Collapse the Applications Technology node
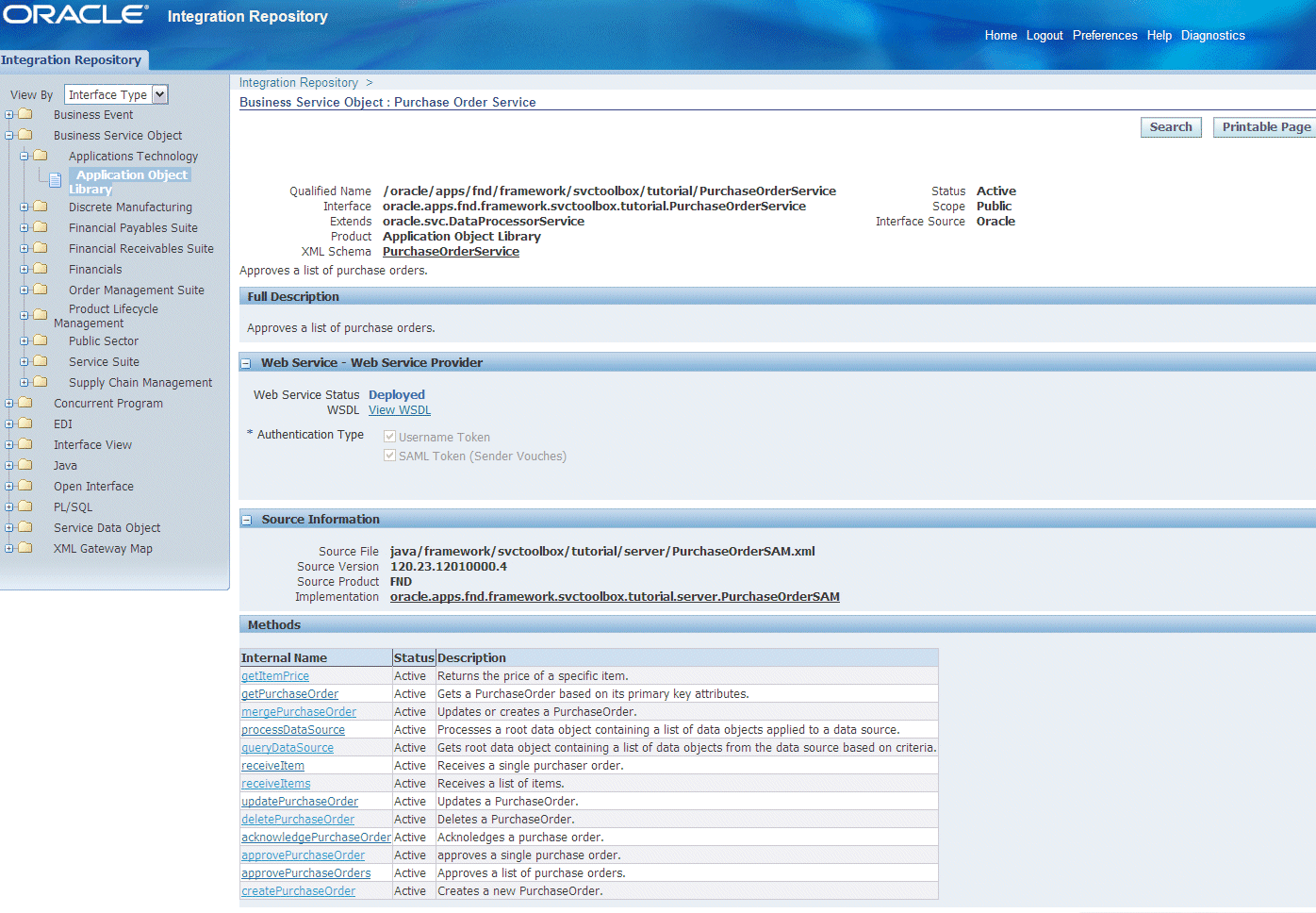 click(x=25, y=157)
